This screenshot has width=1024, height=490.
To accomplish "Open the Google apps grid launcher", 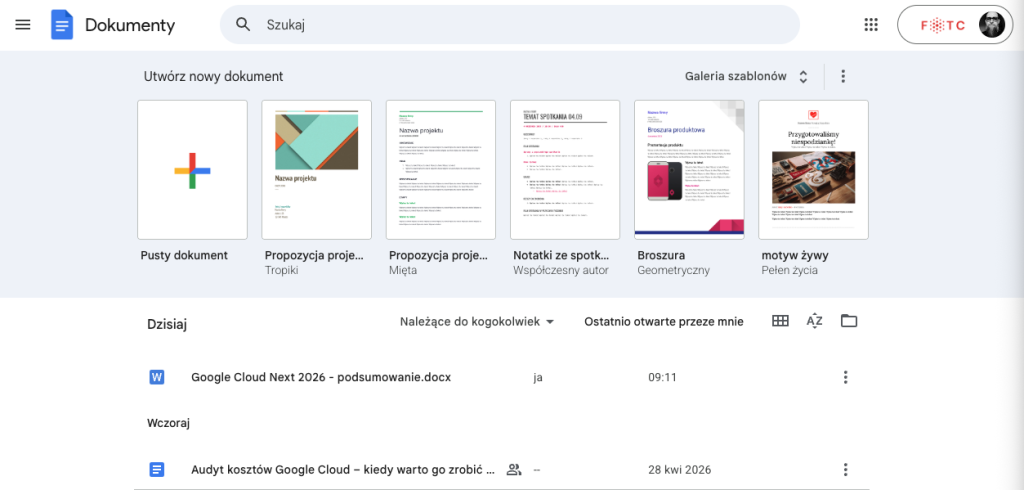I will [x=871, y=25].
